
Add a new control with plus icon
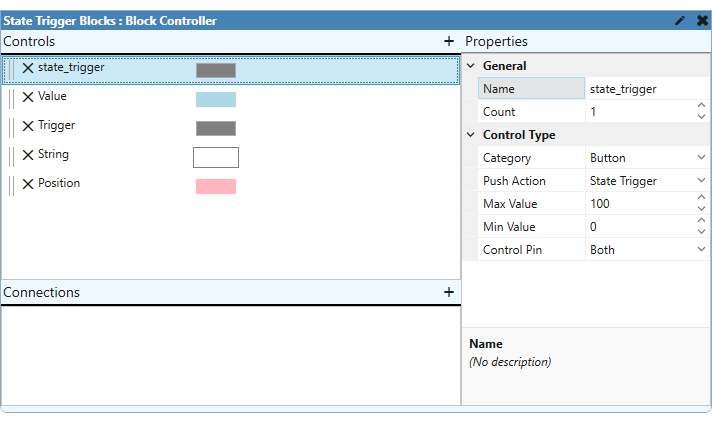[x=449, y=42]
